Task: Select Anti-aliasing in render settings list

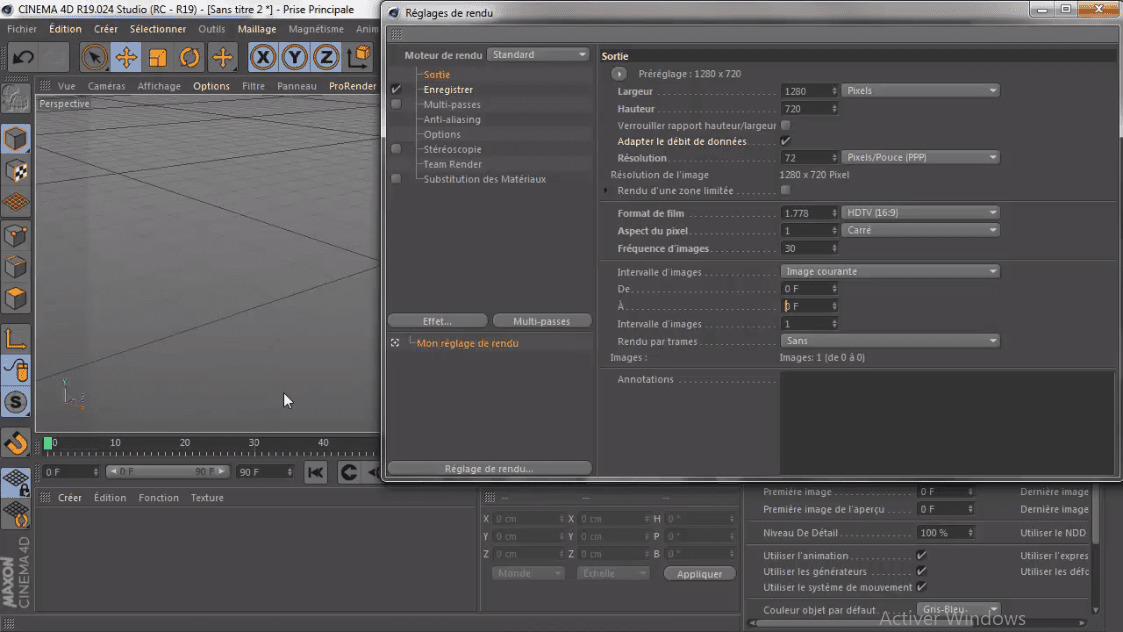Action: [x=452, y=120]
